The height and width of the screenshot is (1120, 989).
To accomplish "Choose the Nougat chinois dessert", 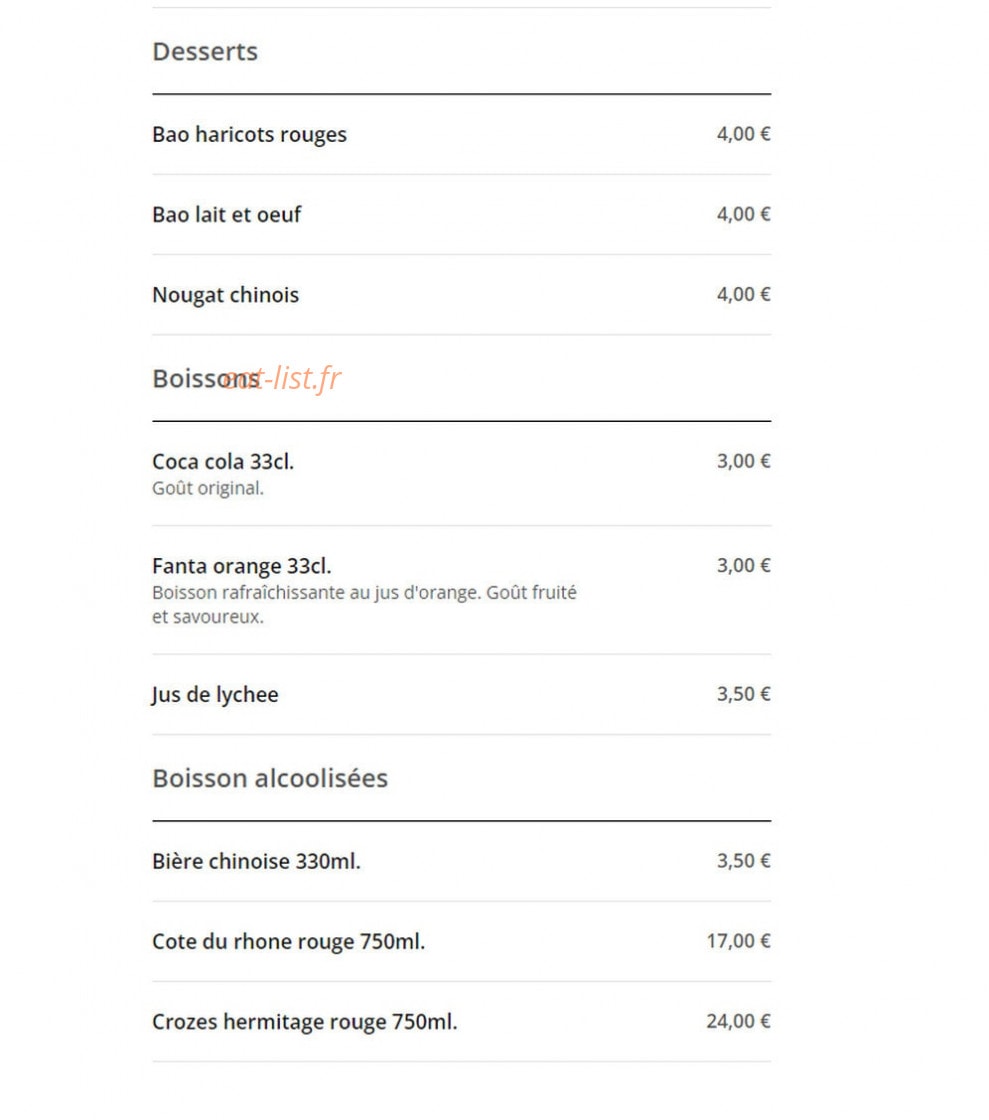I will click(x=461, y=294).
